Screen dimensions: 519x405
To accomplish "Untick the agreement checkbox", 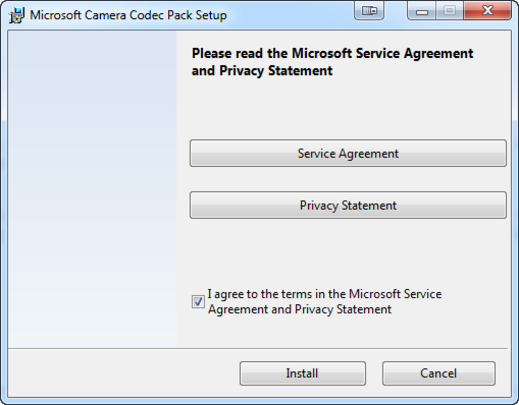I will 198,302.
